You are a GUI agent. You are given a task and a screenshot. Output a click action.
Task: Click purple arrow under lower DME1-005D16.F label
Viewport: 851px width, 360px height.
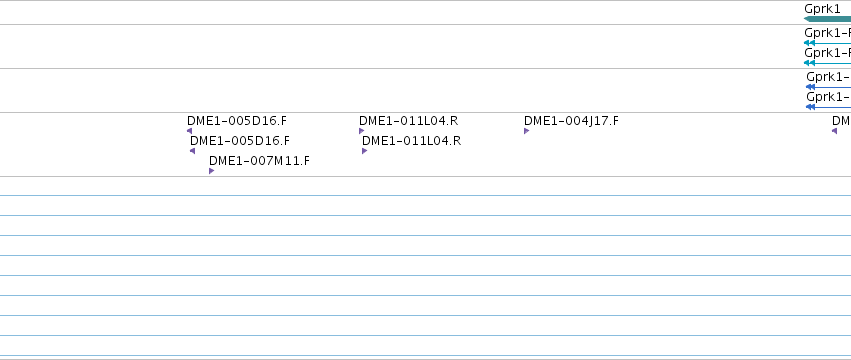point(192,151)
